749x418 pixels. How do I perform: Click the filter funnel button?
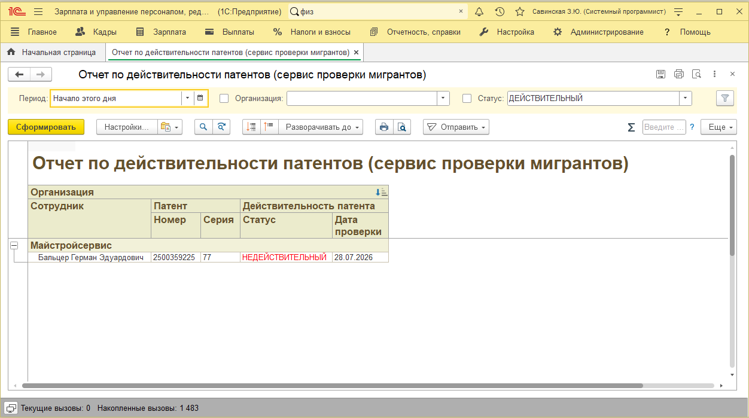725,98
